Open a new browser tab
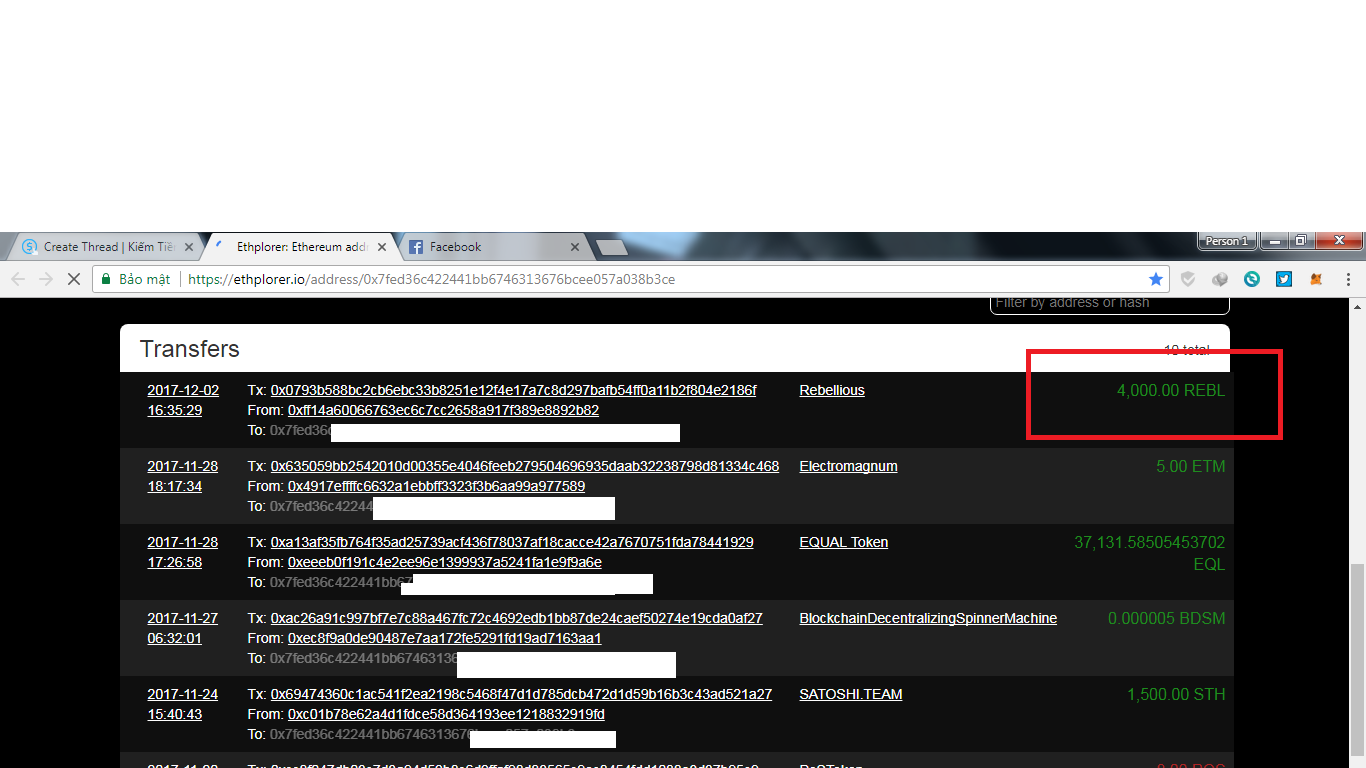1366x768 pixels. point(611,247)
